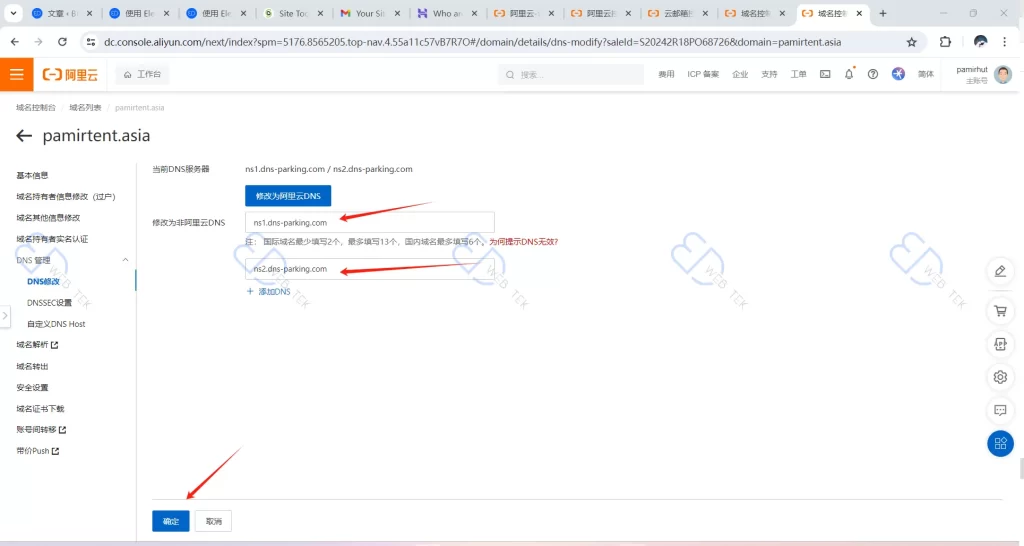This screenshot has width=1024, height=546.
Task: Click 修改为阿里云DNS button
Action: click(x=288, y=196)
